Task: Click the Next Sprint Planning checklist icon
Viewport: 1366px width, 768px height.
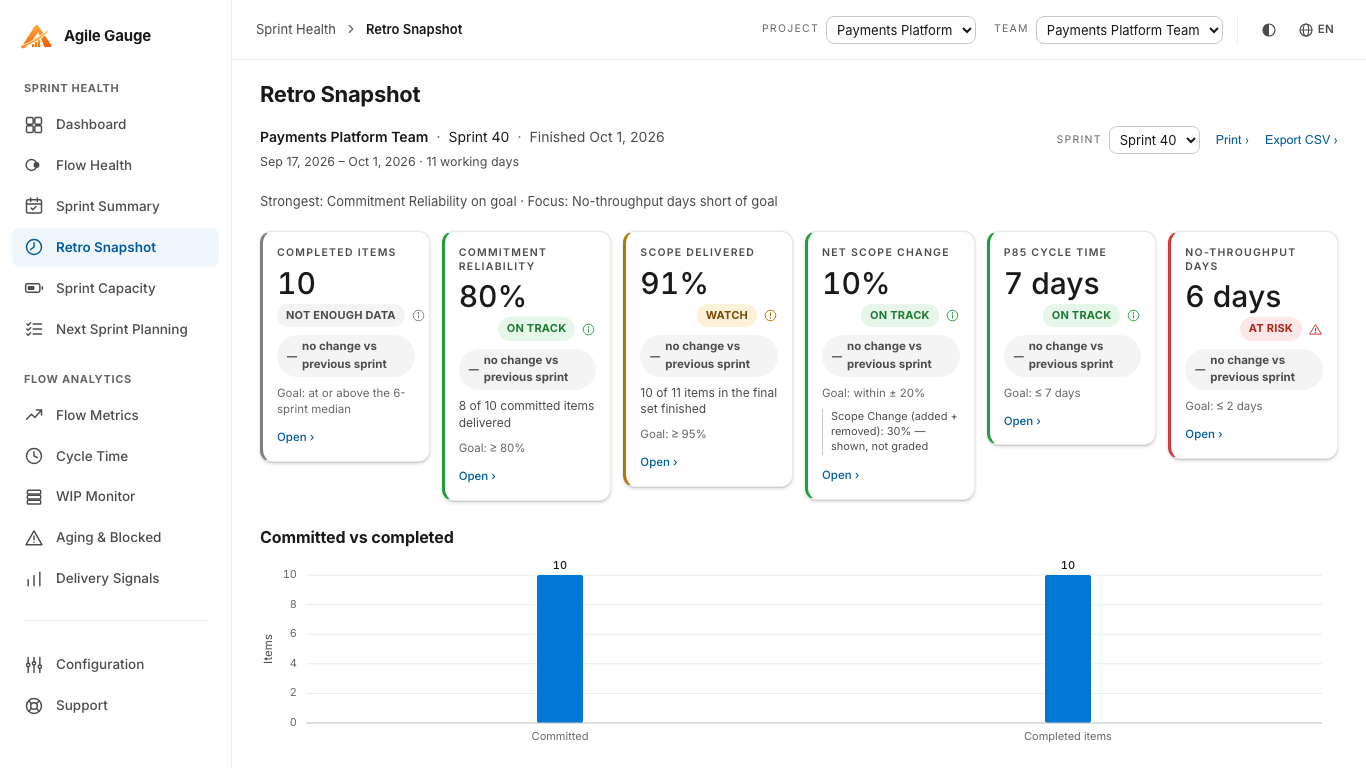Action: [34, 330]
